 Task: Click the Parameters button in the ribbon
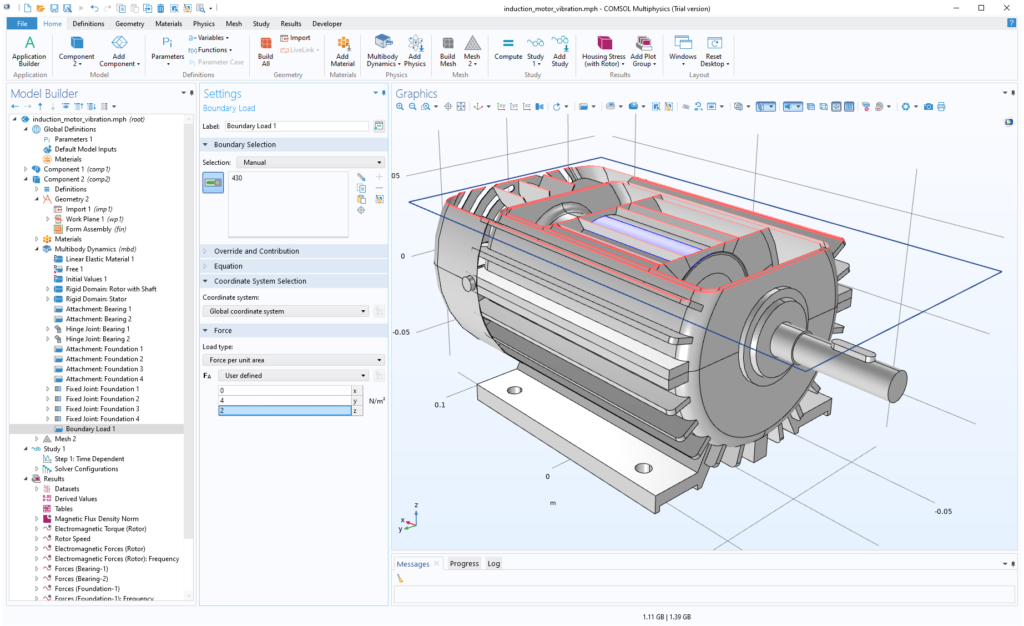pyautogui.click(x=168, y=51)
